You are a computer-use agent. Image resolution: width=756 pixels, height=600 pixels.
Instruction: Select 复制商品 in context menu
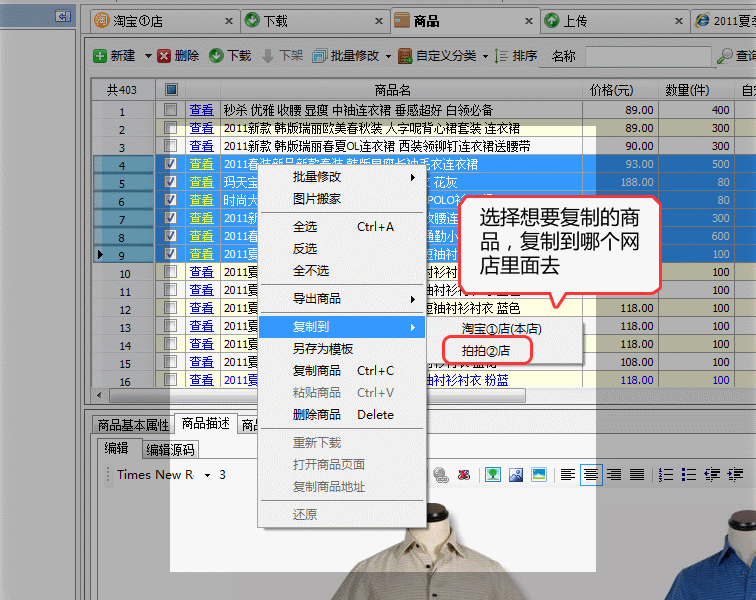pyautogui.click(x=342, y=371)
